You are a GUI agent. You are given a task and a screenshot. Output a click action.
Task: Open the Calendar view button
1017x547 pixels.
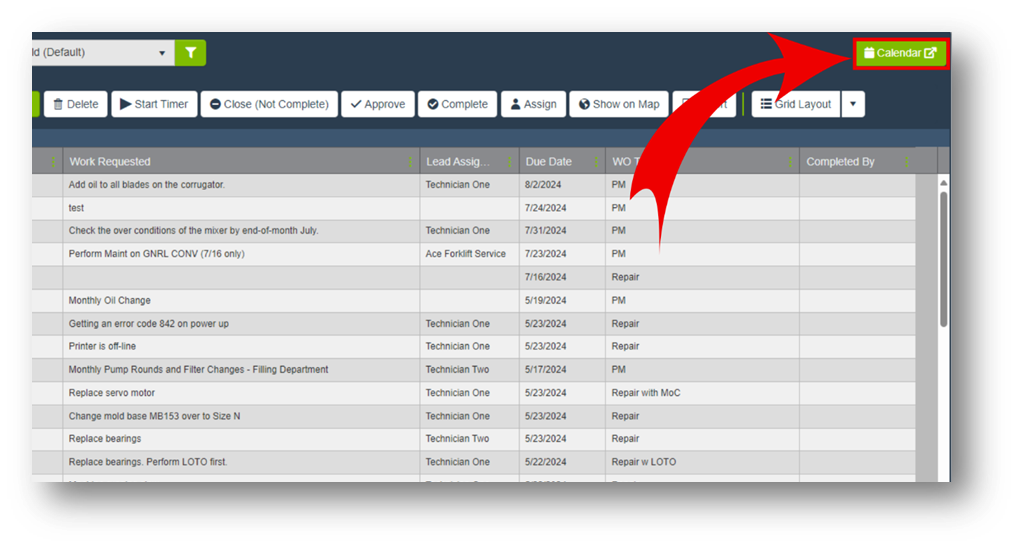click(900, 53)
